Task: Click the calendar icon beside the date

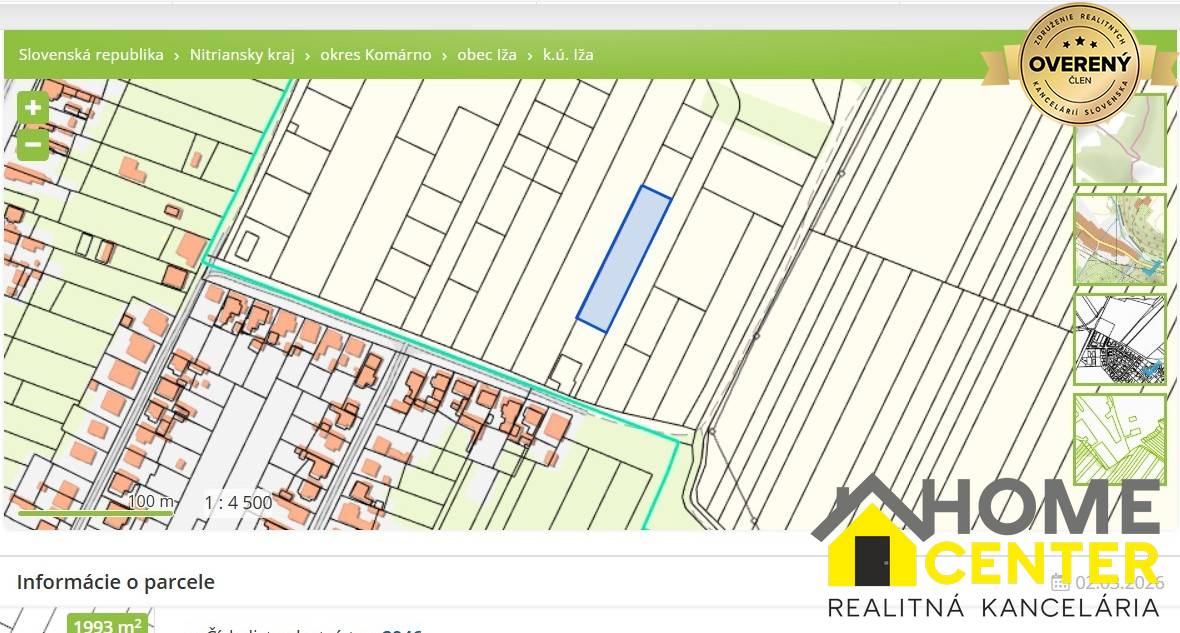Action: (x=1060, y=582)
